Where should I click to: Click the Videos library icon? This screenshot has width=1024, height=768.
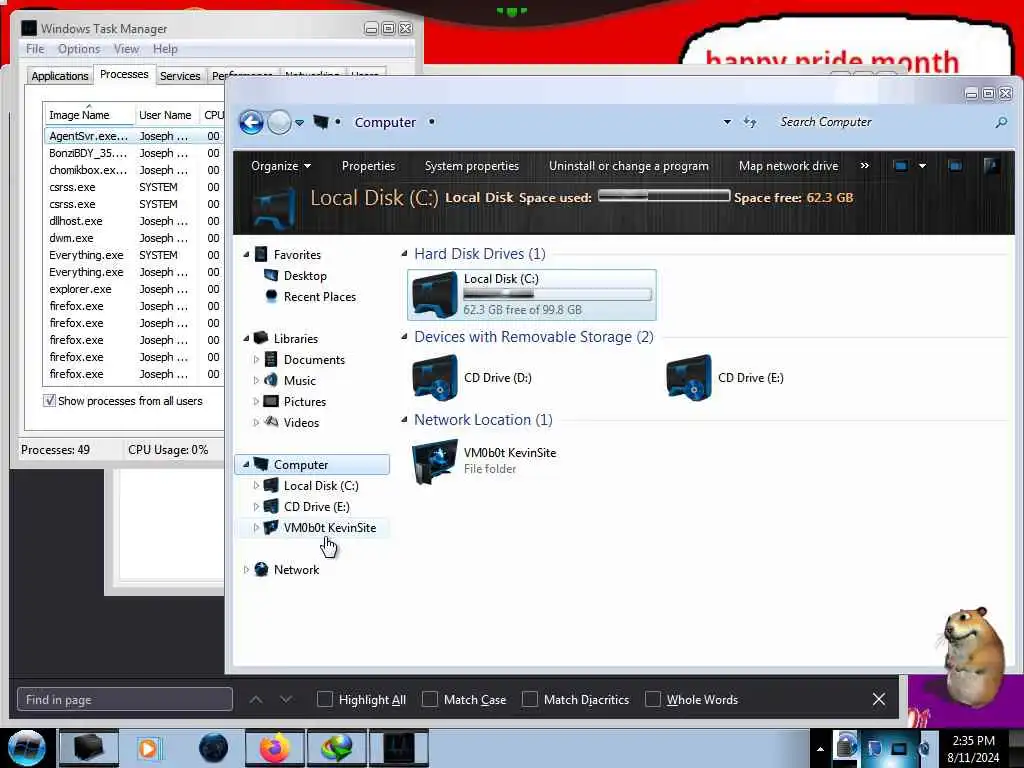point(271,423)
